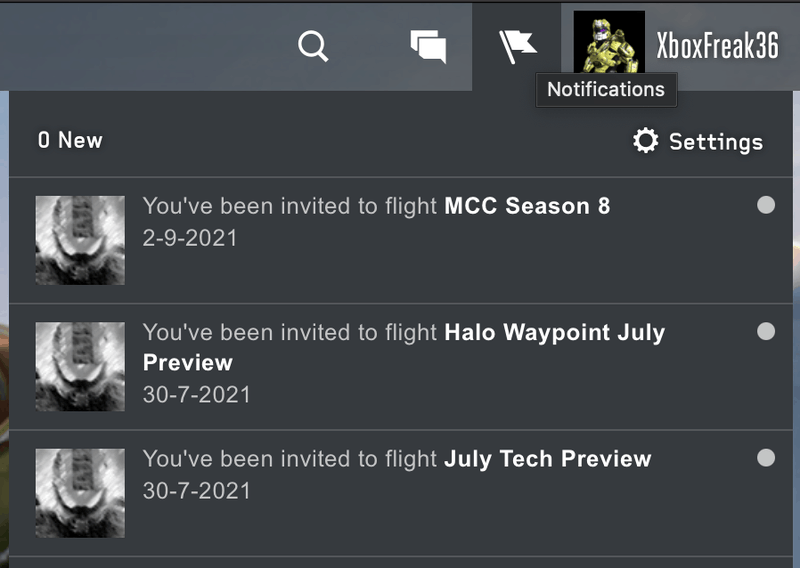Open the MCC Season 8 flight invitation
Screen dimensions: 800x568
coord(526,206)
